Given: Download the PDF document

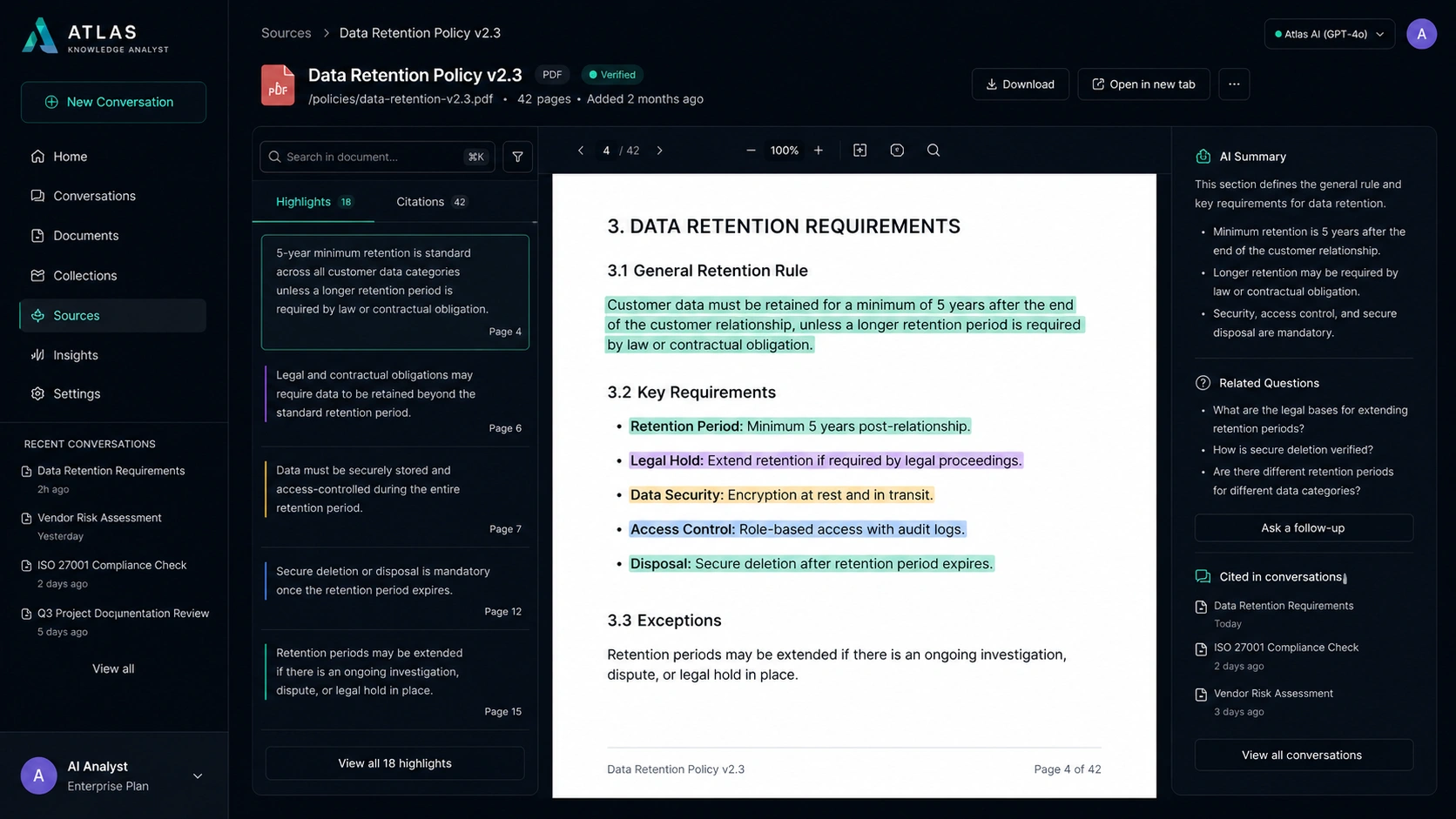Looking at the screenshot, I should coord(1020,84).
